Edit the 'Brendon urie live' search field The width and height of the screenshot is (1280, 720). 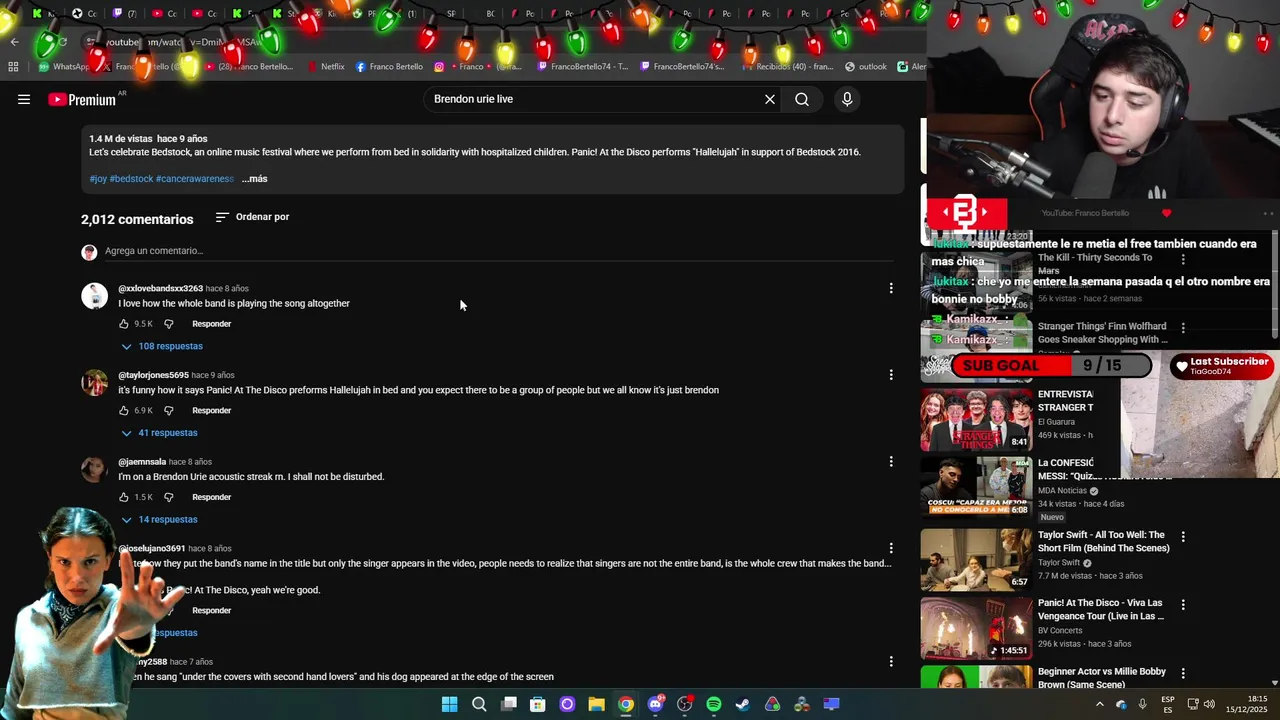tap(590, 99)
